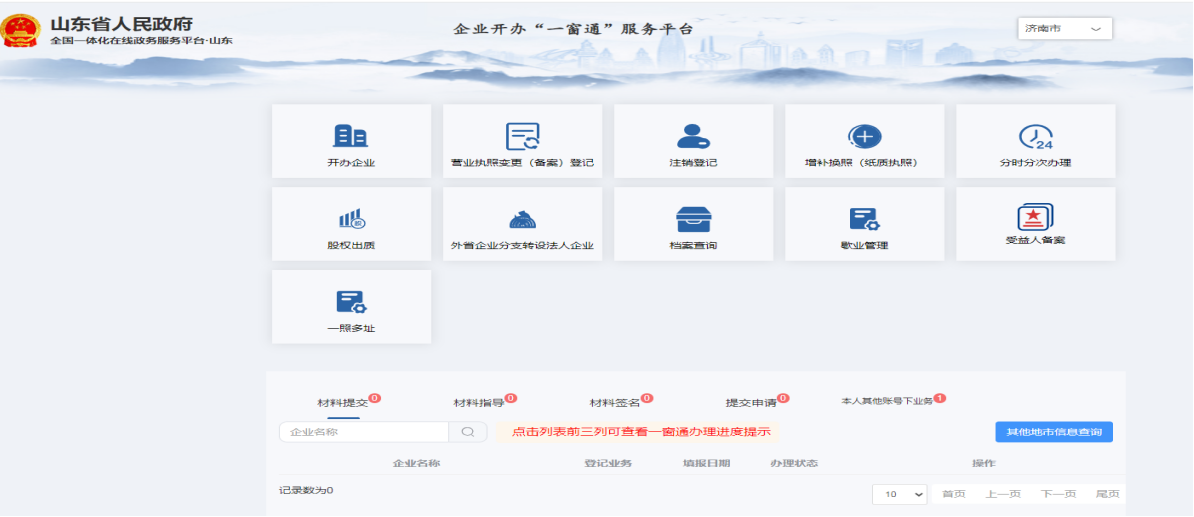Go to 下一页 next page
The width and height of the screenshot is (1194, 517).
(1058, 494)
